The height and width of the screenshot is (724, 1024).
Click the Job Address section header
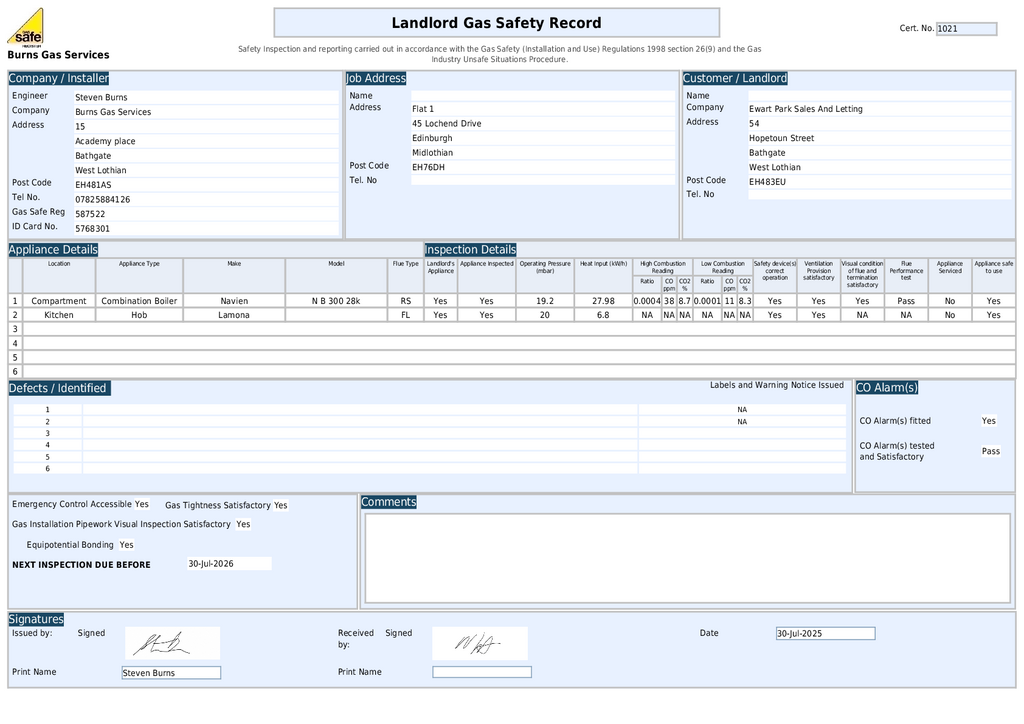click(x=376, y=78)
